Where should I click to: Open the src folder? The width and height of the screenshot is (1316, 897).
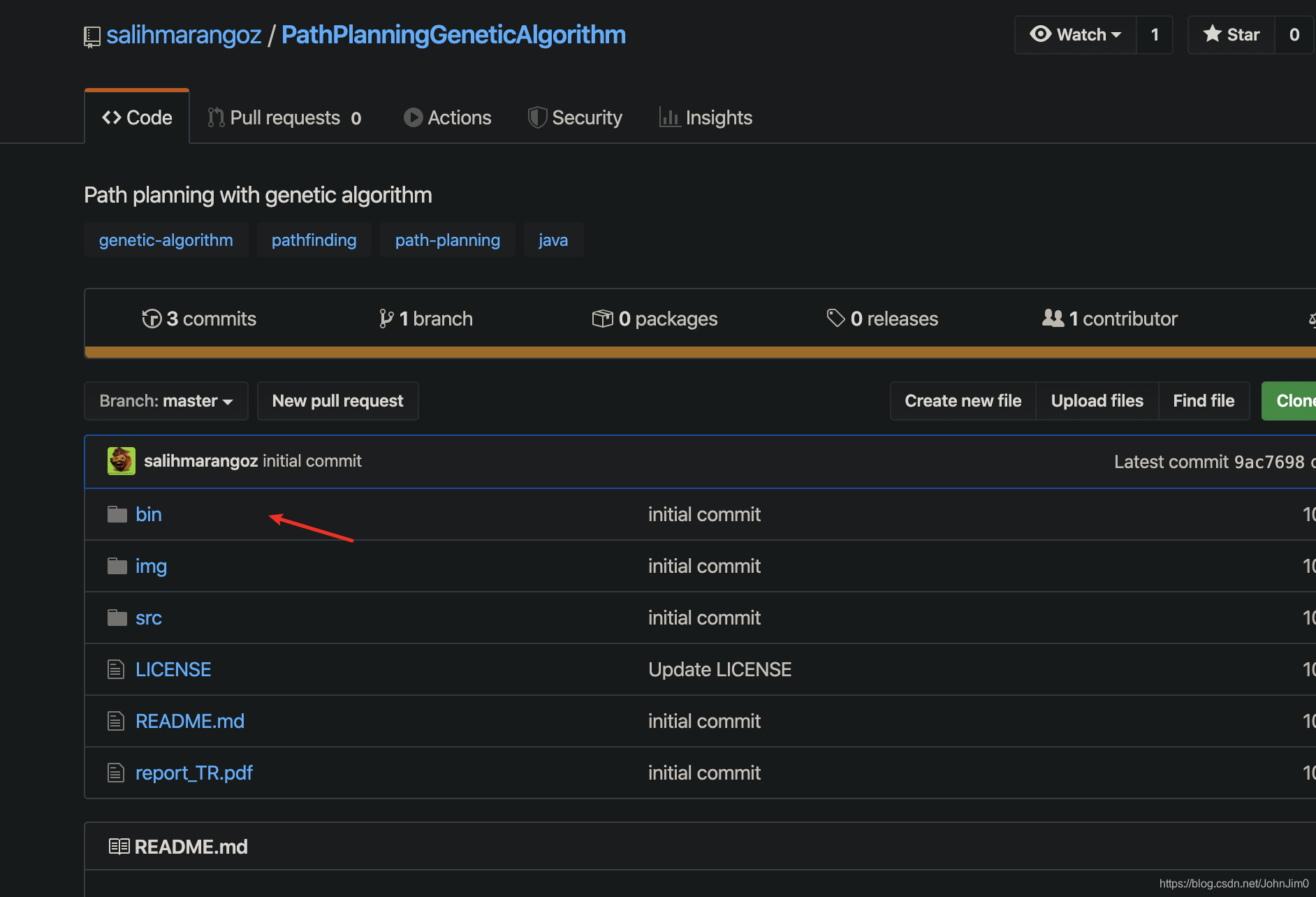[x=149, y=618]
